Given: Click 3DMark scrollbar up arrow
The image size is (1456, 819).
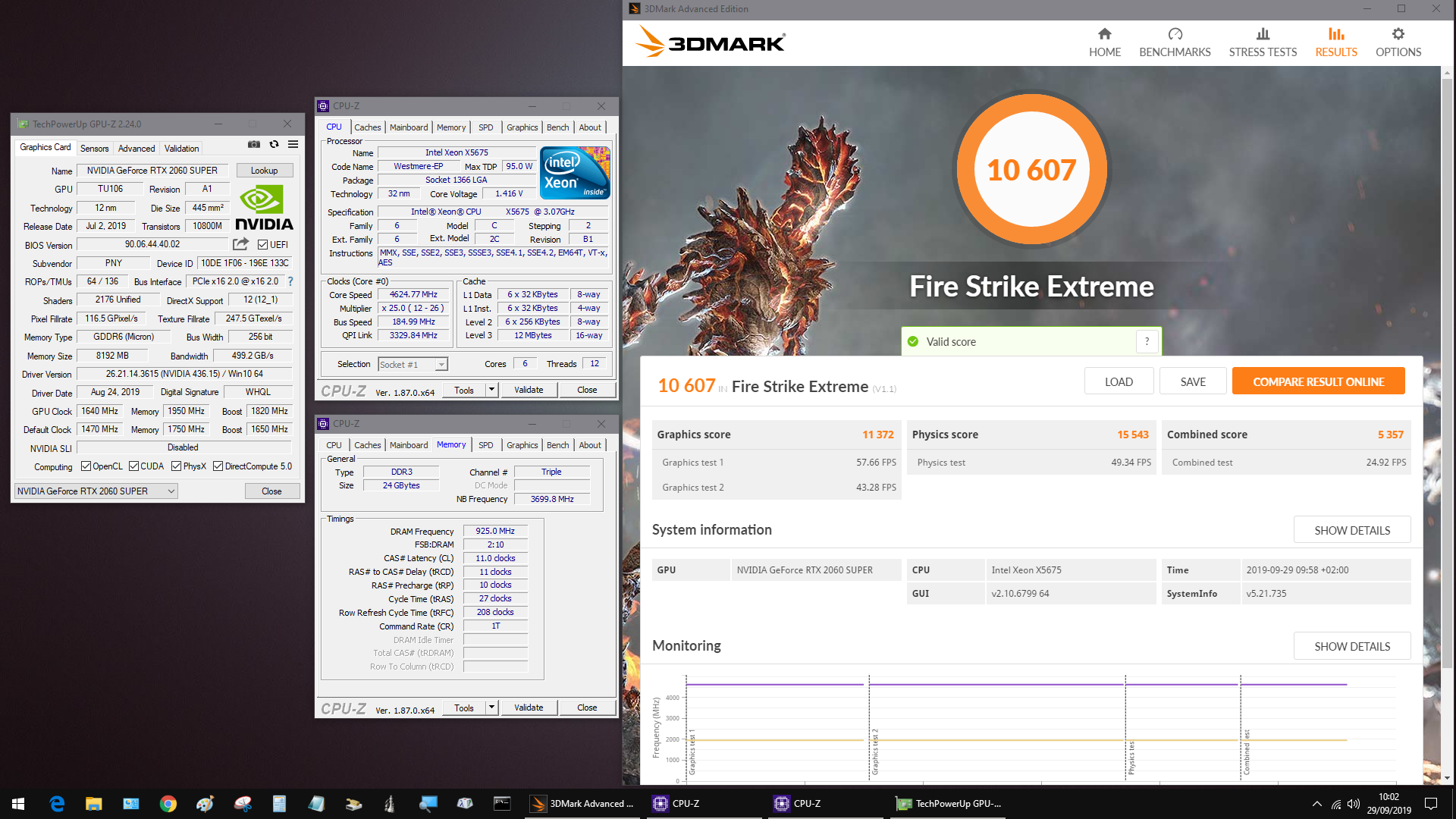Looking at the screenshot, I should pos(1448,73).
